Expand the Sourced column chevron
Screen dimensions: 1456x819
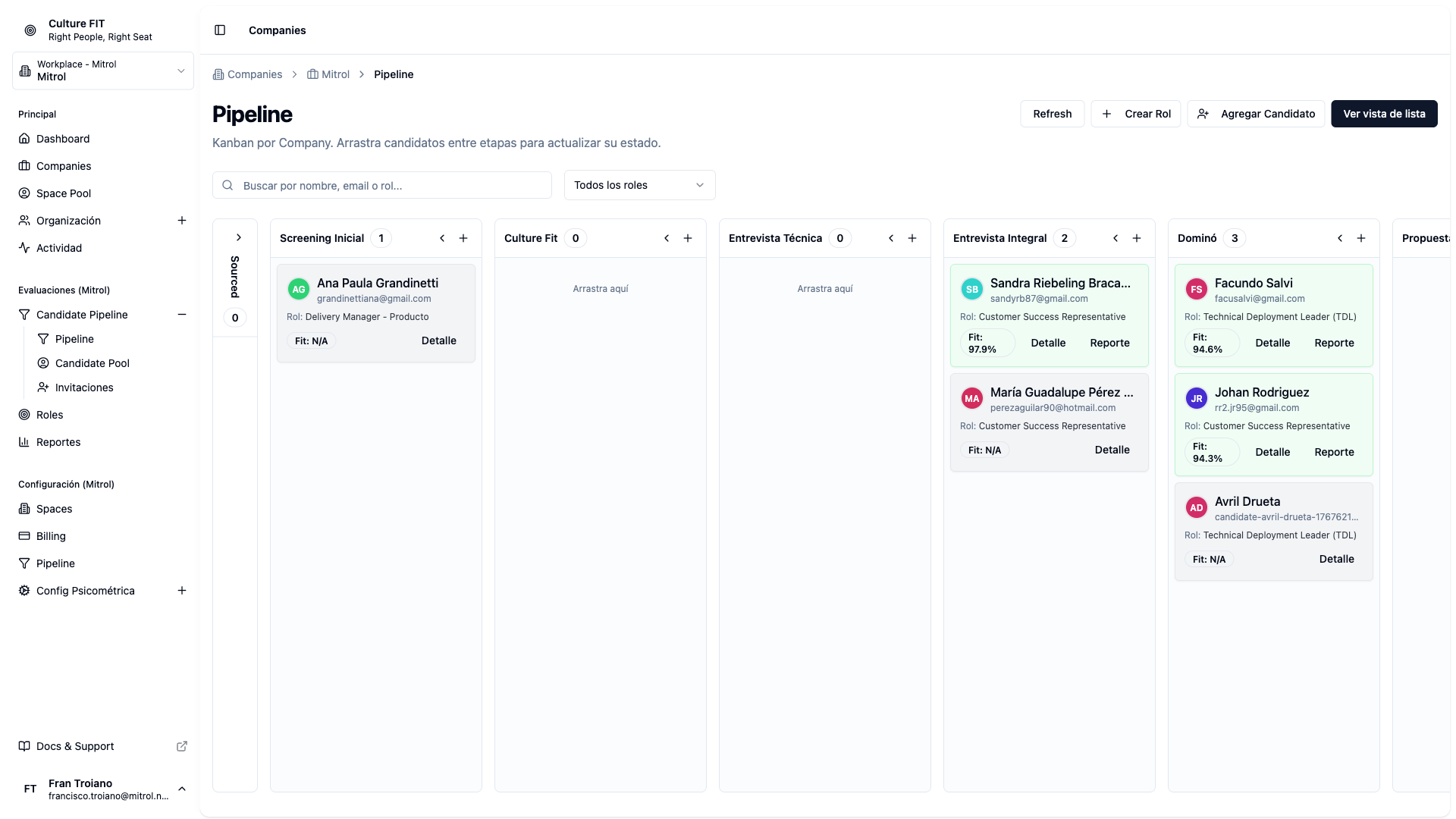[238, 237]
